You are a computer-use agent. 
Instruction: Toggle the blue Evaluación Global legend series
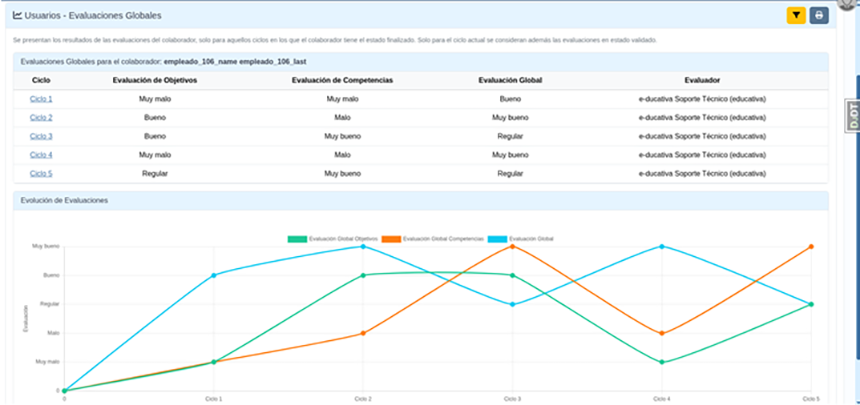[x=531, y=239]
